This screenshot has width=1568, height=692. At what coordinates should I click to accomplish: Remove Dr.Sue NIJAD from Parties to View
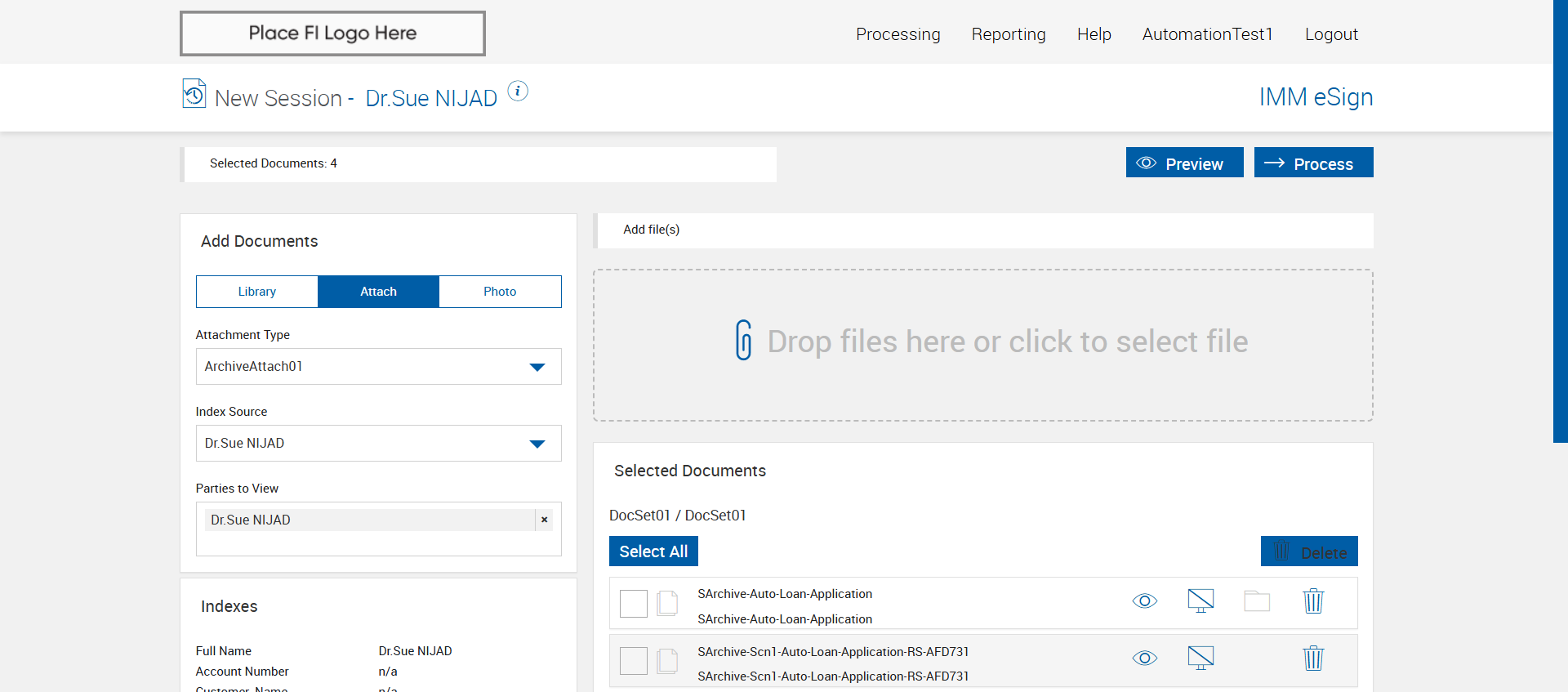pos(545,520)
